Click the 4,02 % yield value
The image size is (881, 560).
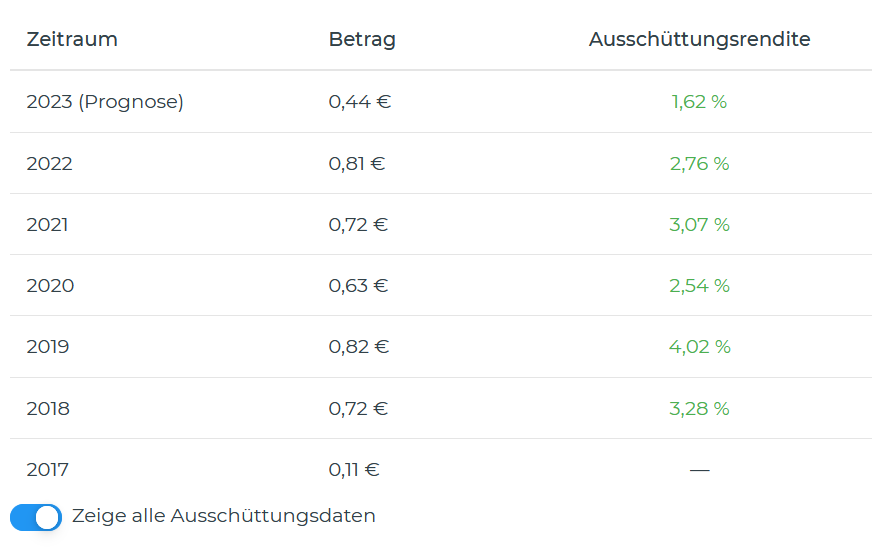[699, 347]
